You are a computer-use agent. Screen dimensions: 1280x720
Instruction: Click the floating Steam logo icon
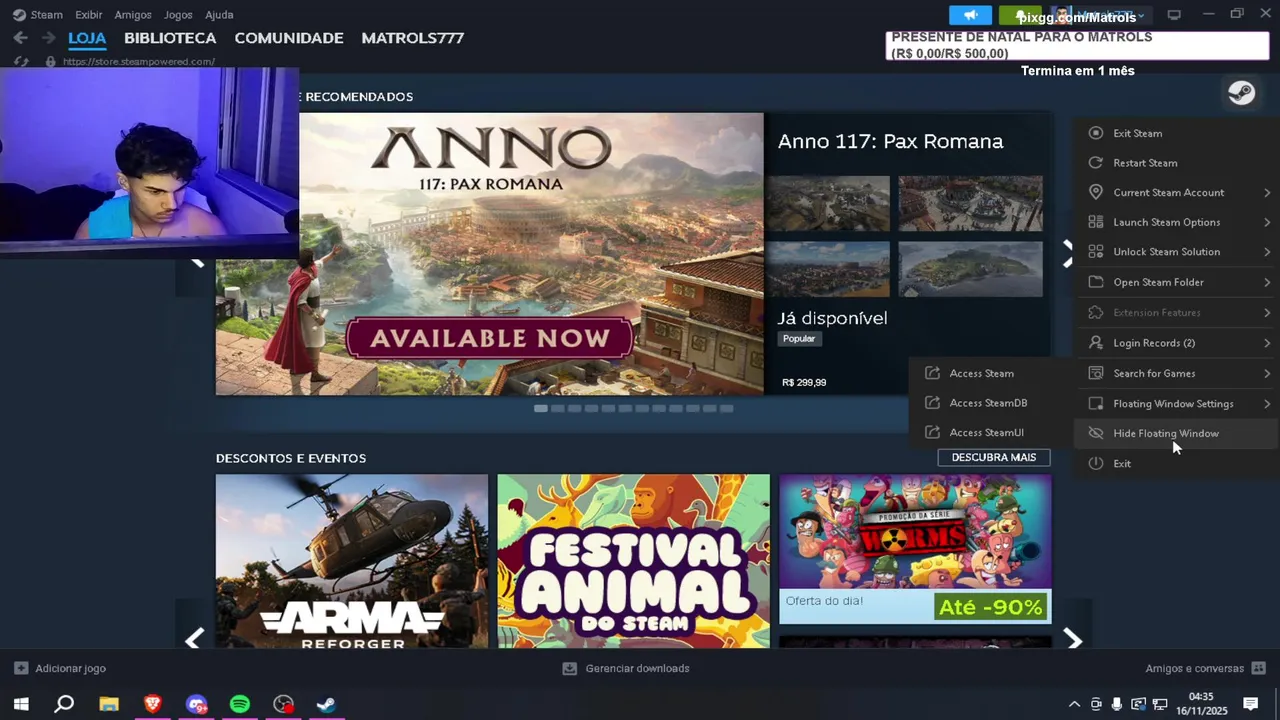(1241, 94)
